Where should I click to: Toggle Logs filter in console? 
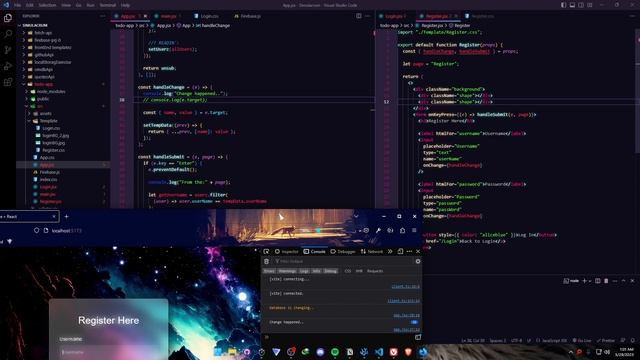pos(304,271)
